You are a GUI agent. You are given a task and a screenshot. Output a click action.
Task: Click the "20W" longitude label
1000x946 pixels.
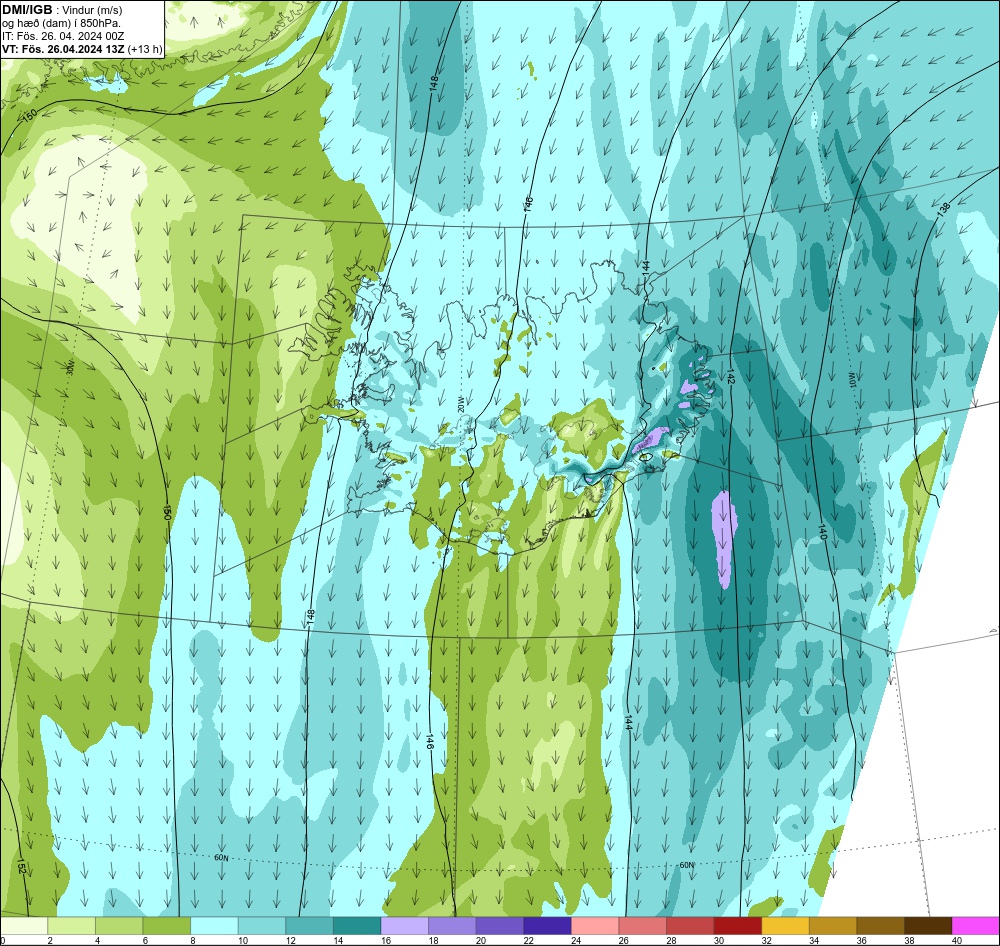click(460, 404)
